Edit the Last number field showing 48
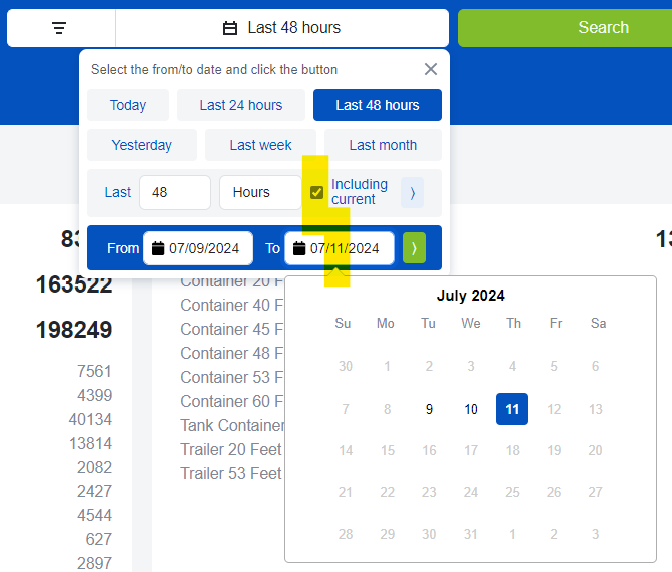 click(175, 192)
